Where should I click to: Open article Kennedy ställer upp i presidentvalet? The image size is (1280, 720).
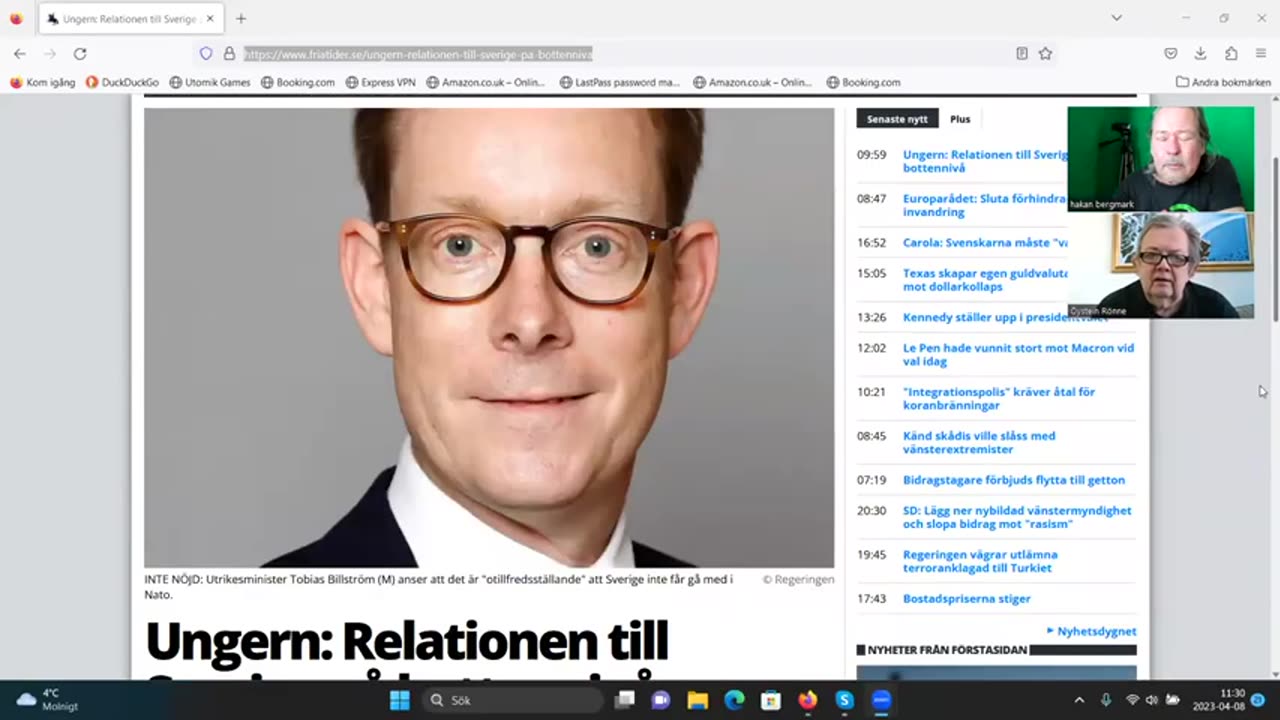(1006, 317)
